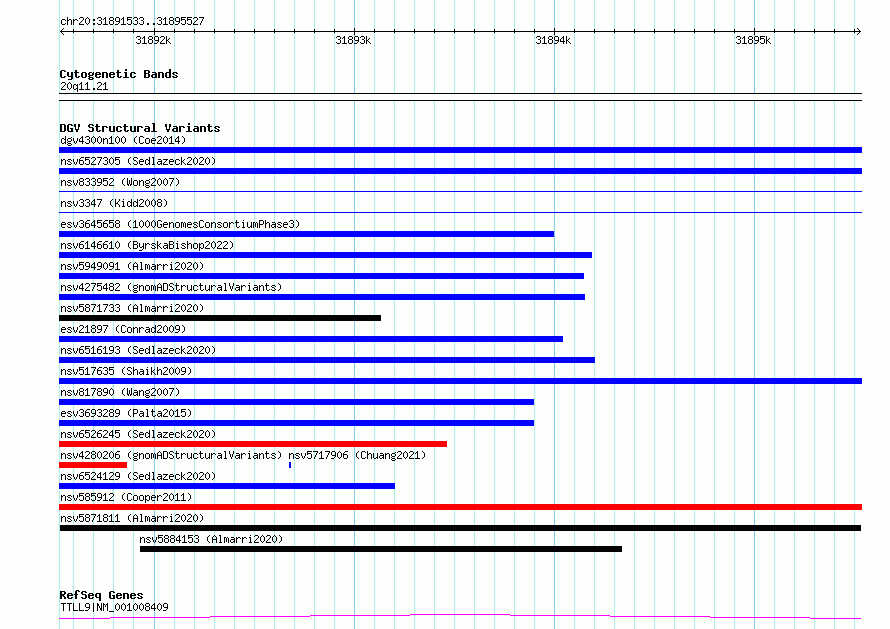Click the thin blue line under nsv3347
This screenshot has height=629, width=890.
pos(460,213)
